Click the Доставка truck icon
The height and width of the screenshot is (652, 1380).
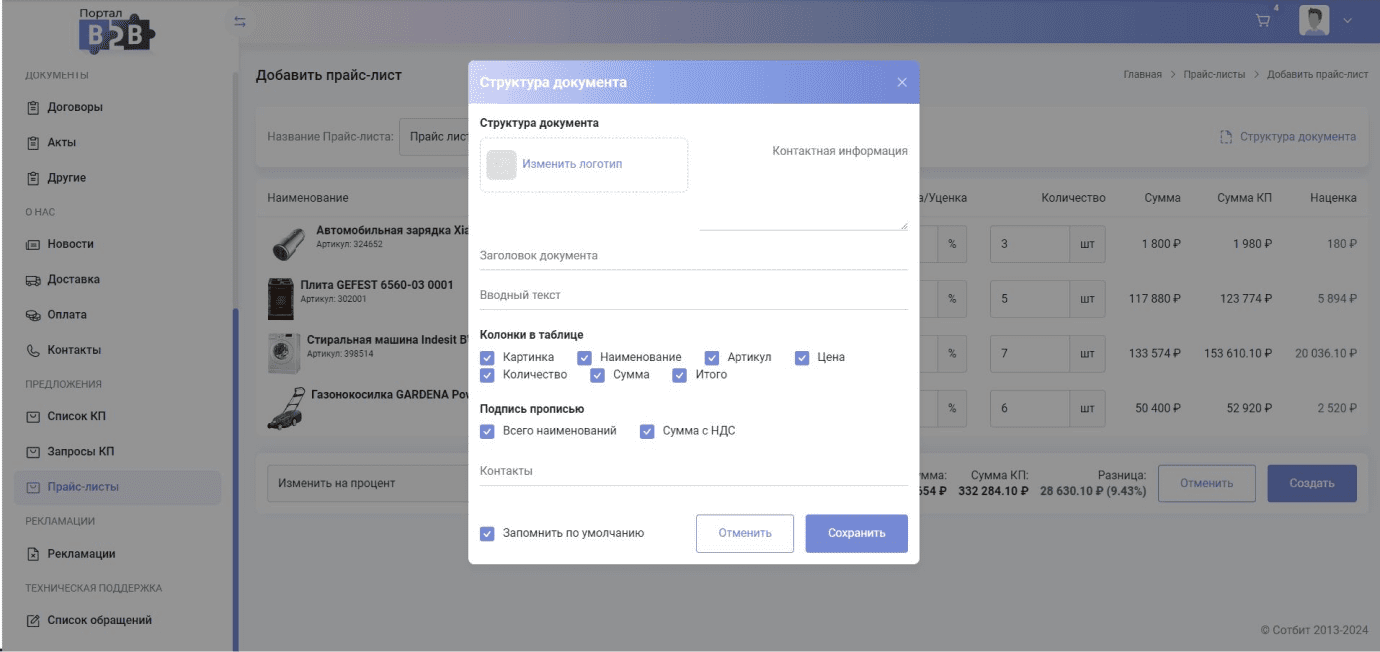33,280
